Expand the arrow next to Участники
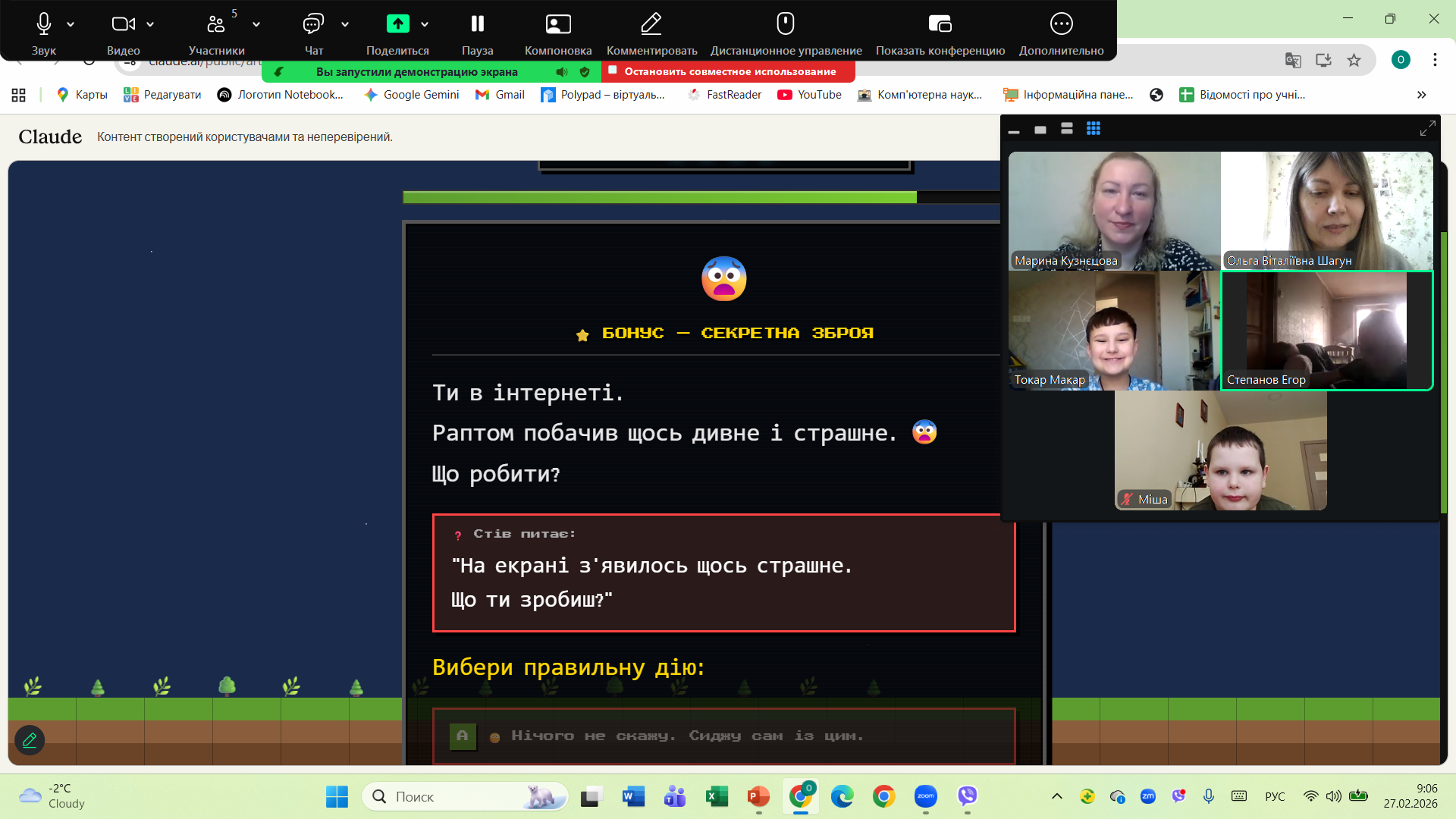 tap(256, 24)
